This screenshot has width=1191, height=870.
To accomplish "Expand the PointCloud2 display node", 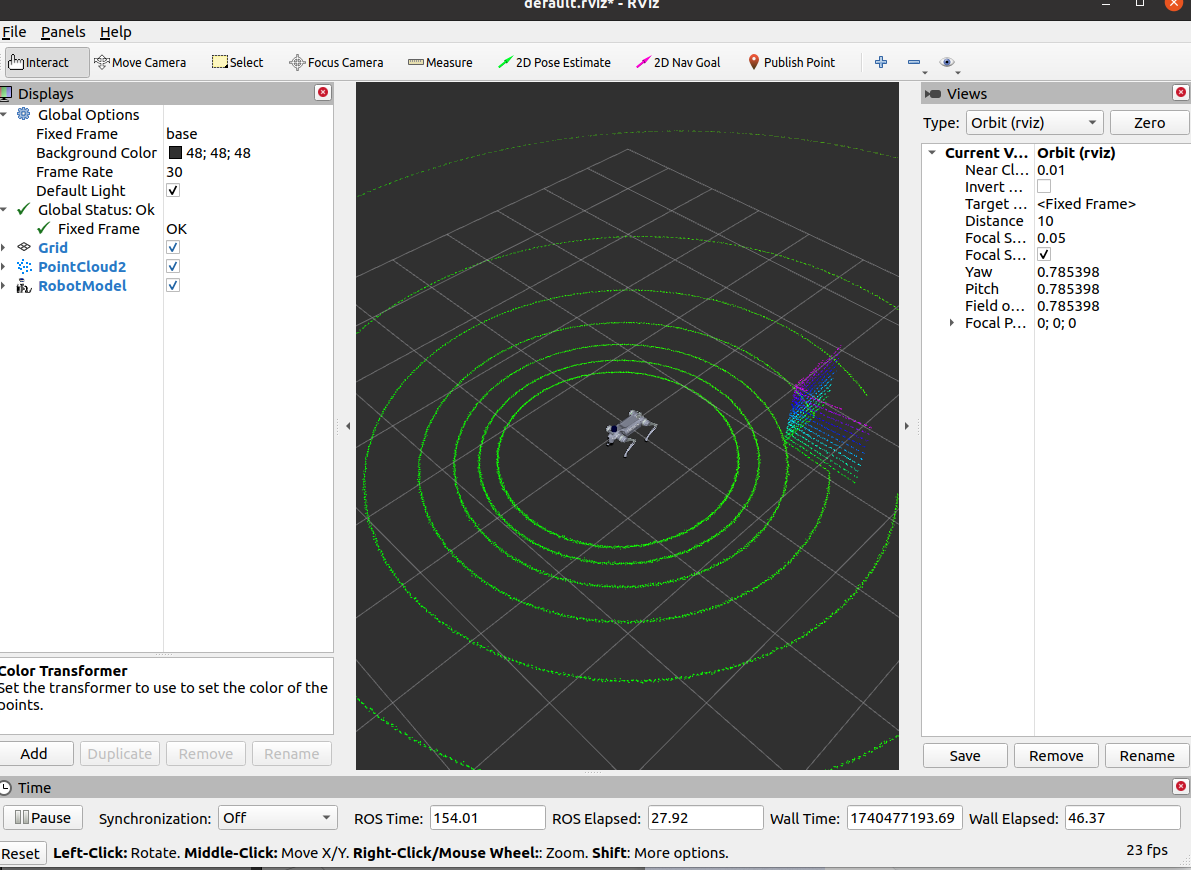I will pyautogui.click(x=5, y=266).
